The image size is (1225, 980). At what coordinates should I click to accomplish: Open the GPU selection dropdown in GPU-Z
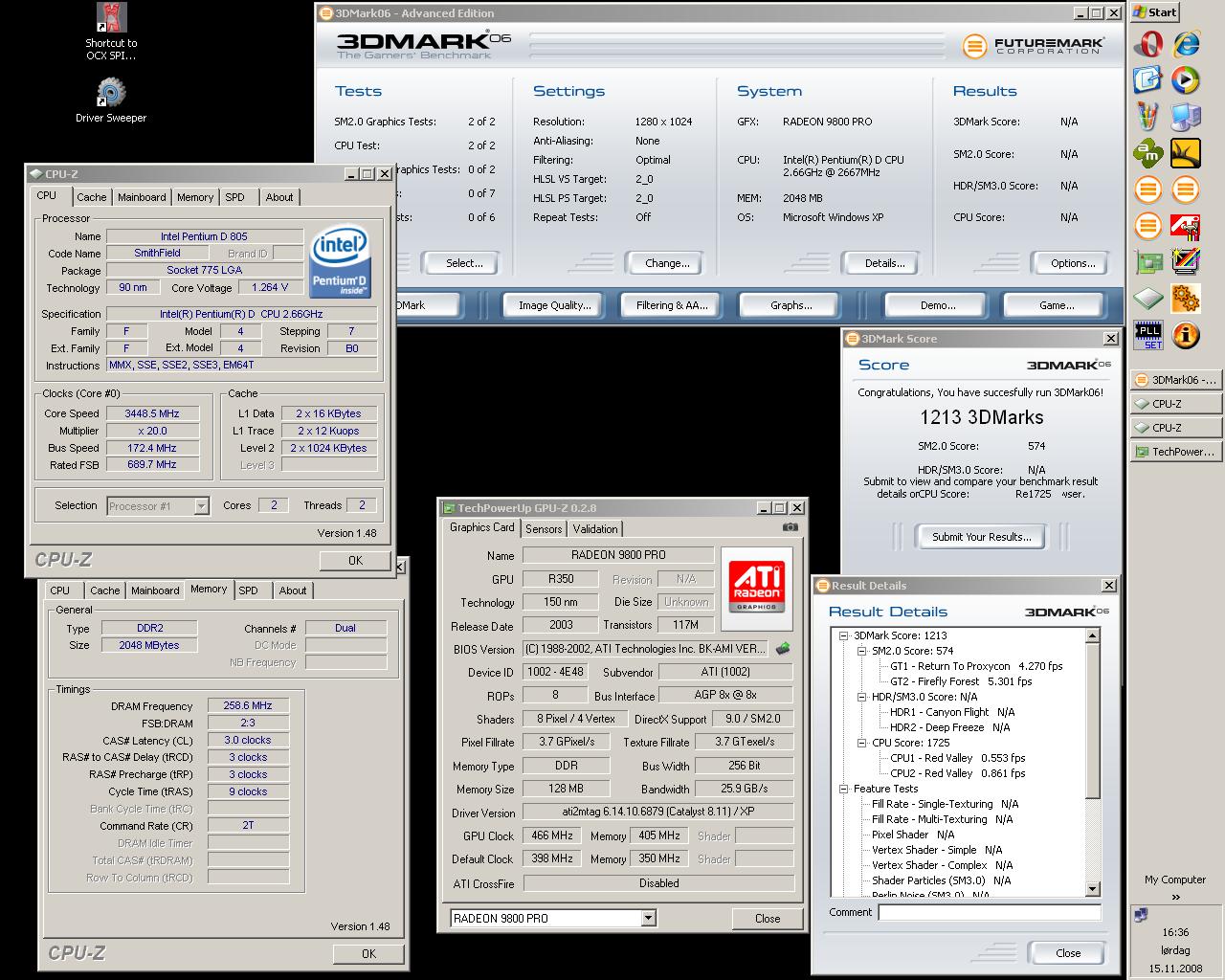click(x=648, y=918)
